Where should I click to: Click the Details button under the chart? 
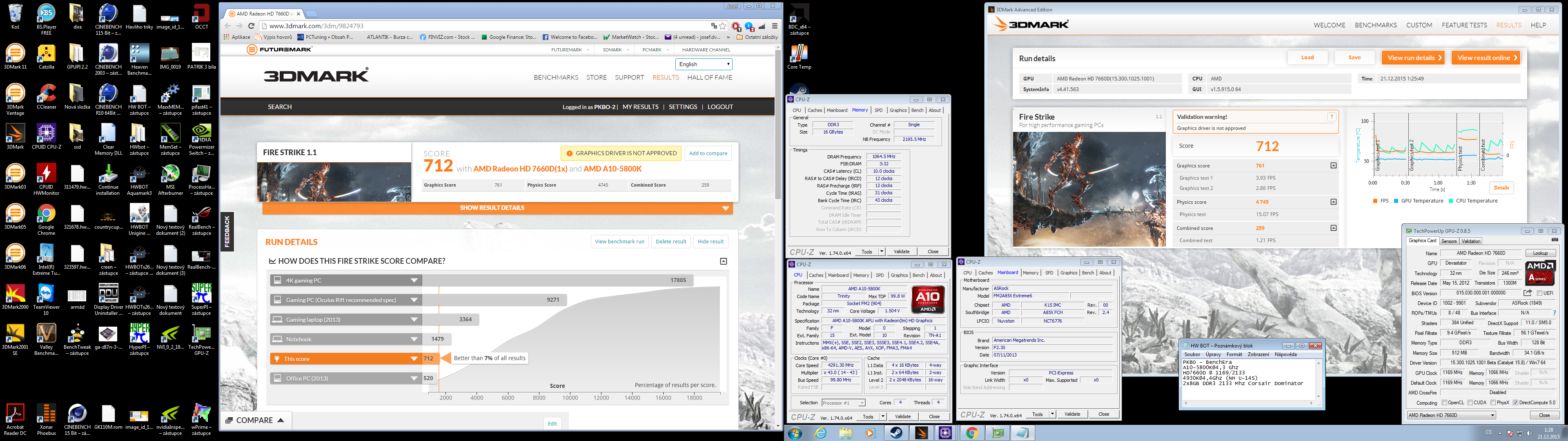1501,187
